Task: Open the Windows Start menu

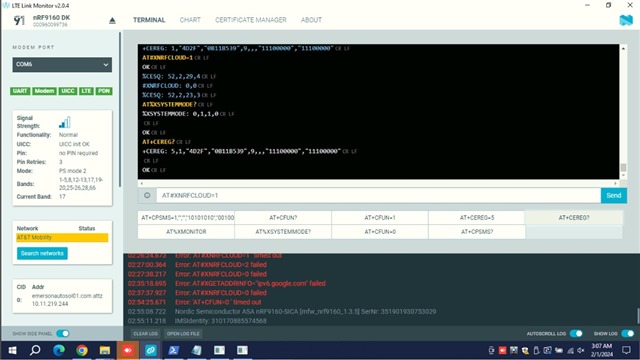Action: [12, 350]
